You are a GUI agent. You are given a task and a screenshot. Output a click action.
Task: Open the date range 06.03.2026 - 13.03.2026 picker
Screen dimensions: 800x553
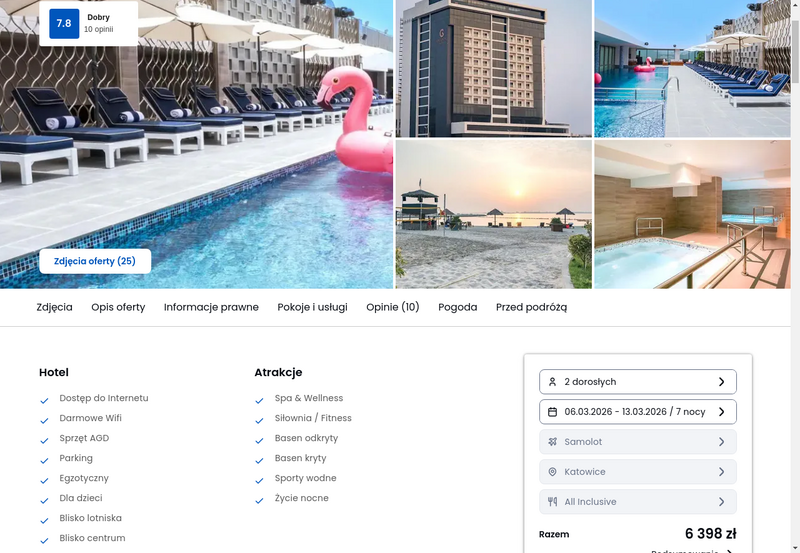[x=638, y=412]
